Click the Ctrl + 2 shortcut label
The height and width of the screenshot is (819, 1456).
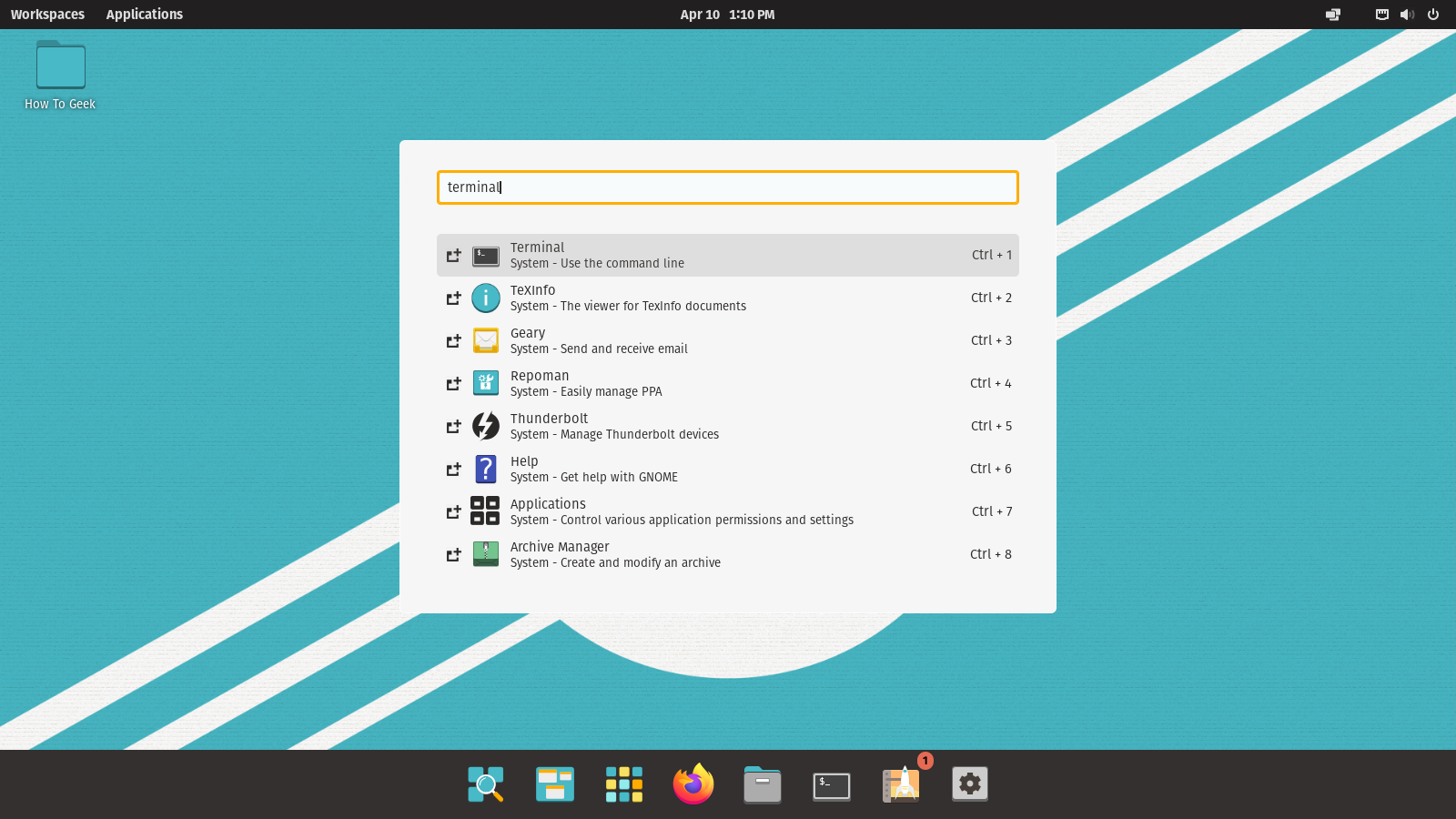coord(991,298)
